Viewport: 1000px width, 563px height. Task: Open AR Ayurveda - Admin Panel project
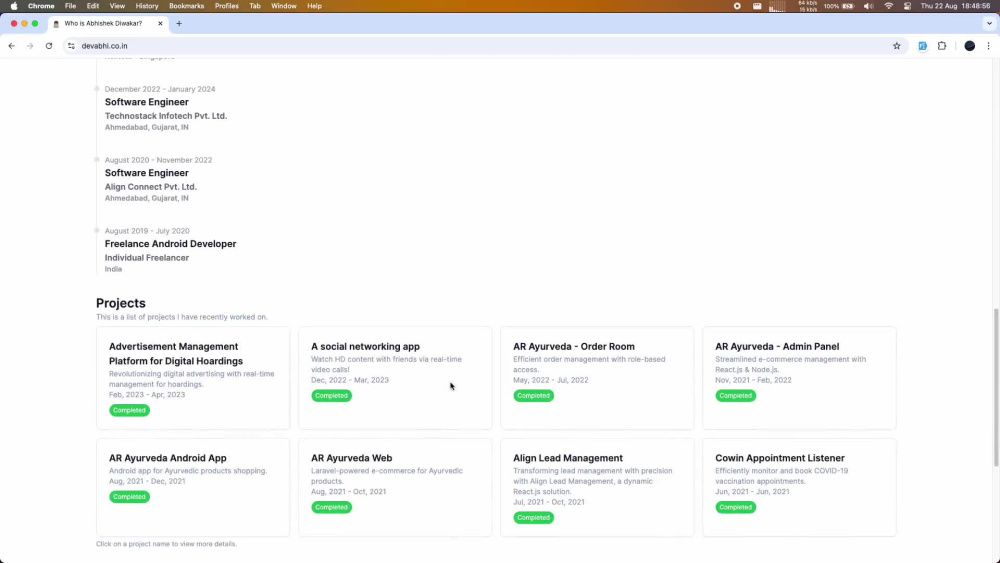(777, 346)
